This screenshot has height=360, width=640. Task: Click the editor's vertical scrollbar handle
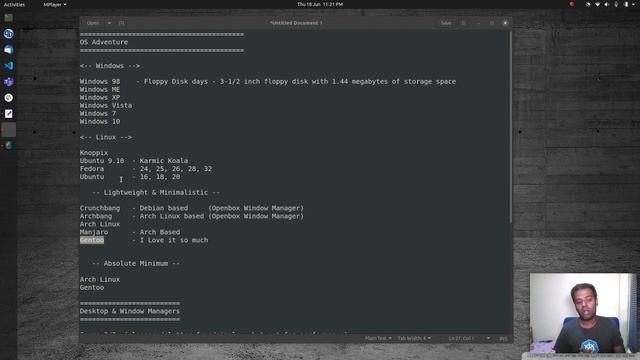[x=510, y=127]
